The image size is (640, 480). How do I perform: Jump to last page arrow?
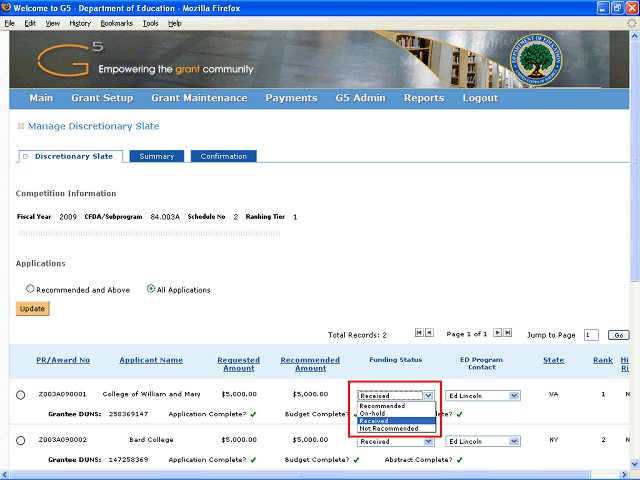click(x=508, y=333)
